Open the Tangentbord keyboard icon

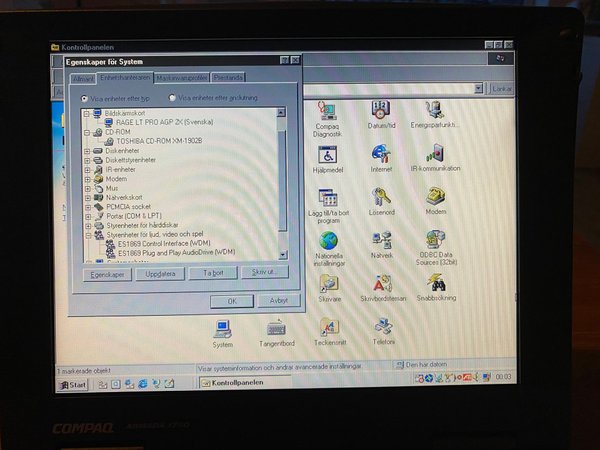277,333
